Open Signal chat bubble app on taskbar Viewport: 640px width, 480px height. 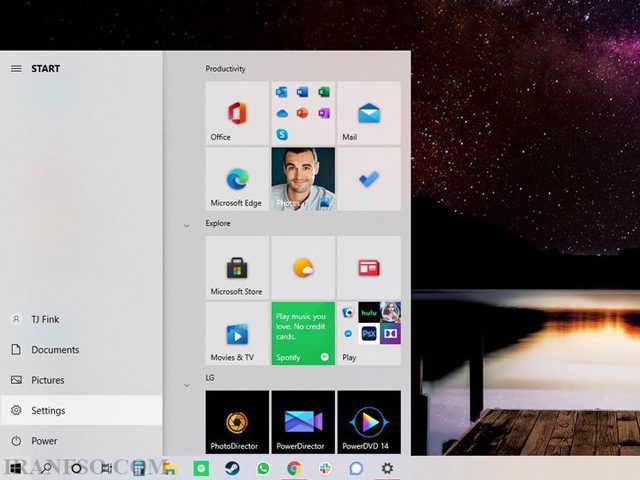(356, 468)
